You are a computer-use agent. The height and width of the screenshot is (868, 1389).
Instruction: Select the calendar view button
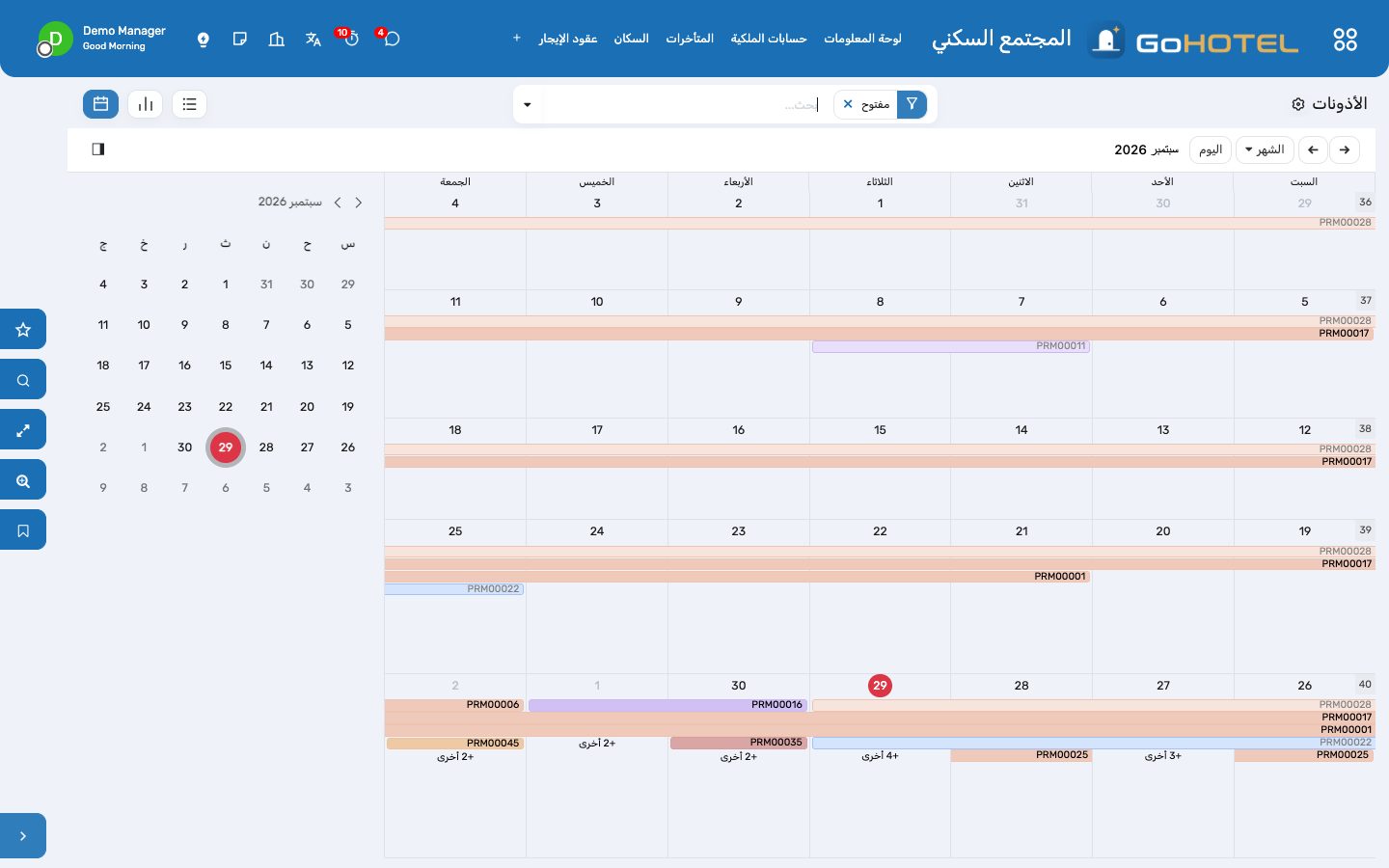100,104
